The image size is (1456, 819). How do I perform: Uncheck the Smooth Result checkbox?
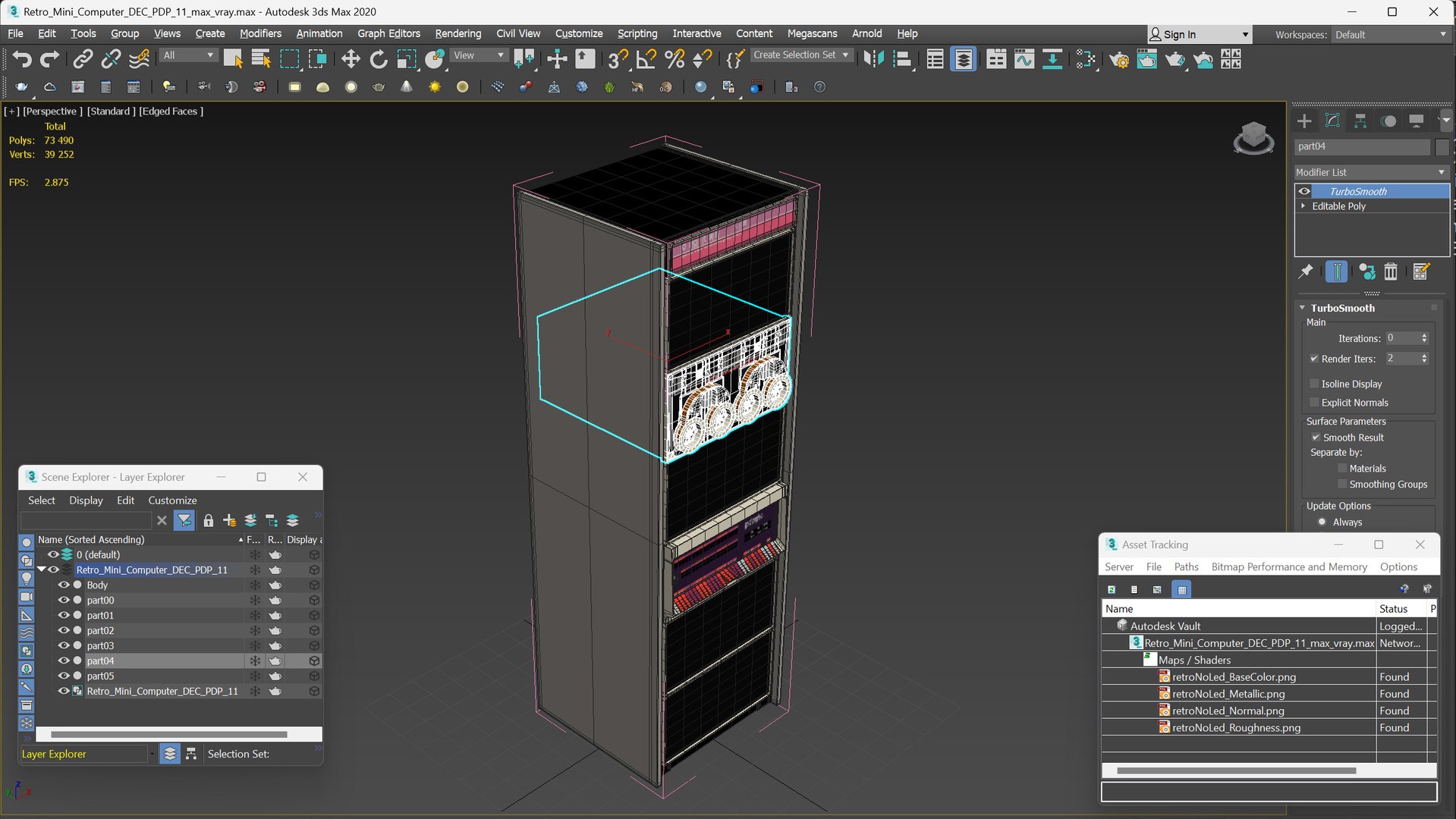pos(1316,438)
